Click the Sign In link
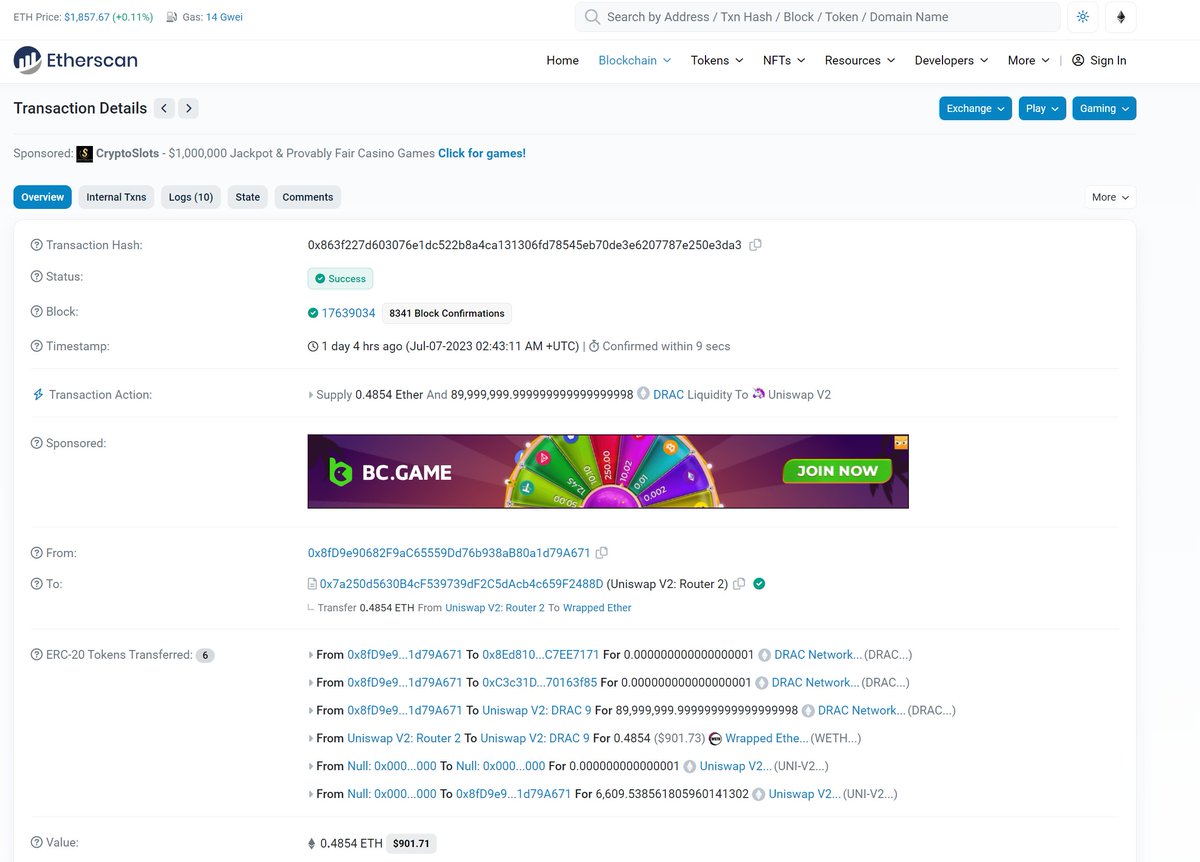Viewport: 1200px width, 862px height. coord(1099,60)
